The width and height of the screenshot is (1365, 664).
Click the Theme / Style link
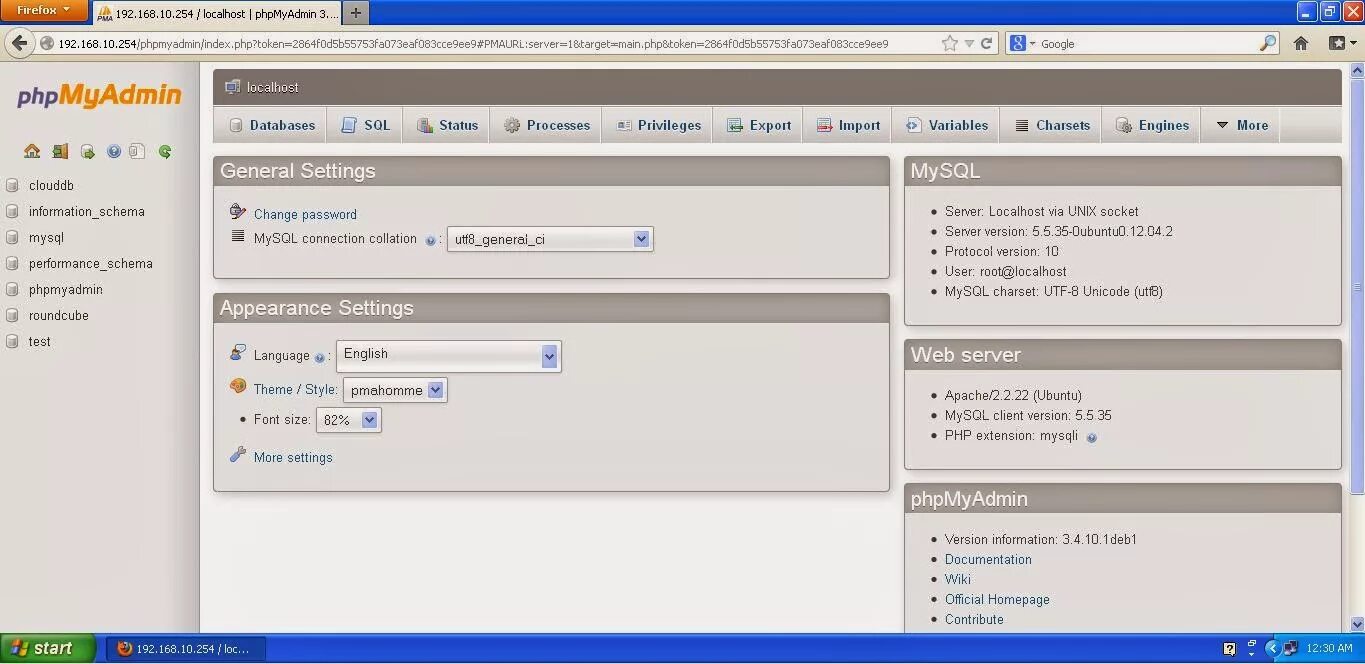click(294, 389)
